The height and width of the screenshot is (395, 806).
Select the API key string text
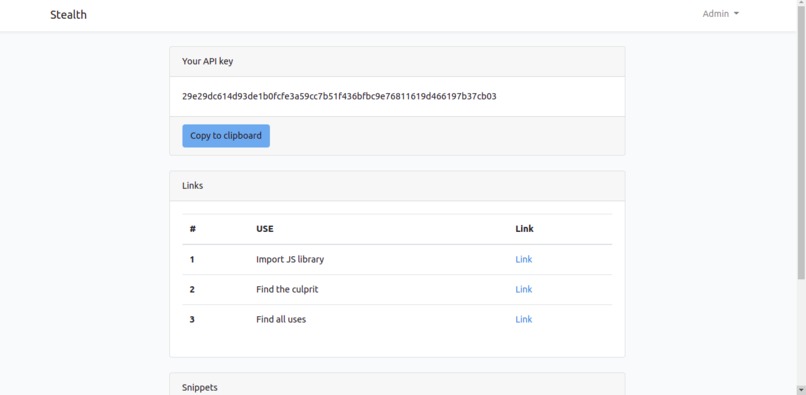pos(339,96)
